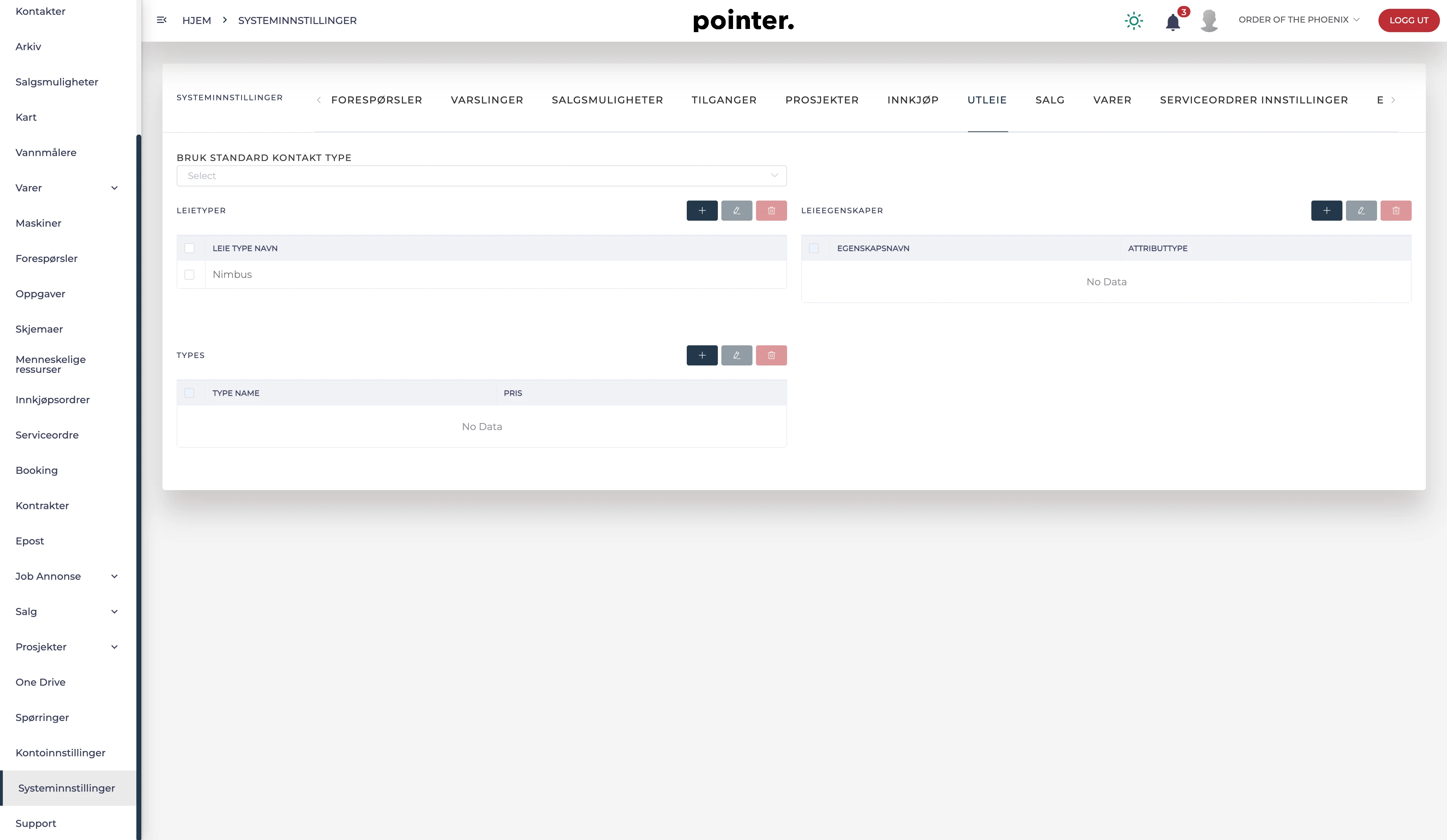Screen dimensions: 1447x840
Task: Add a new Types entry
Action: tap(702, 355)
